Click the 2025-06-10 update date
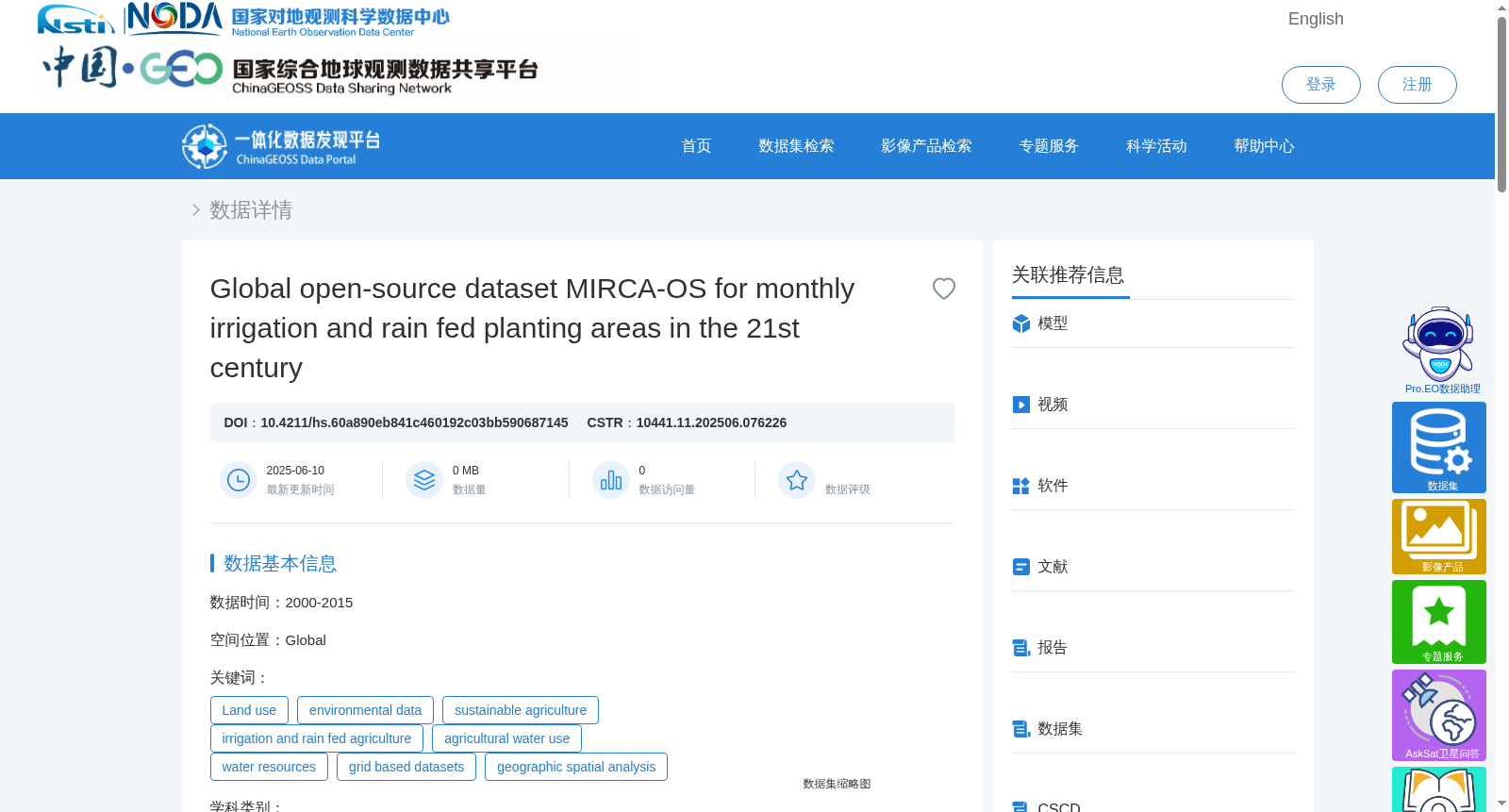Viewport: 1509px width, 812px height. point(295,471)
